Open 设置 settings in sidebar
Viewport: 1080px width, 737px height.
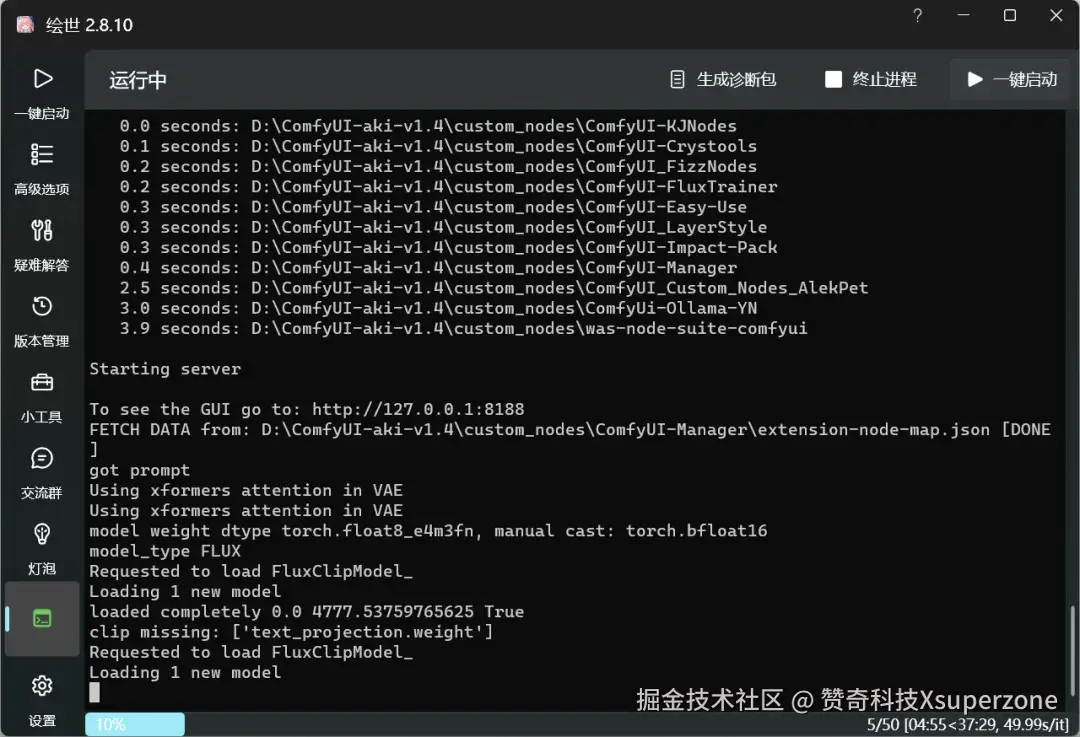41,701
